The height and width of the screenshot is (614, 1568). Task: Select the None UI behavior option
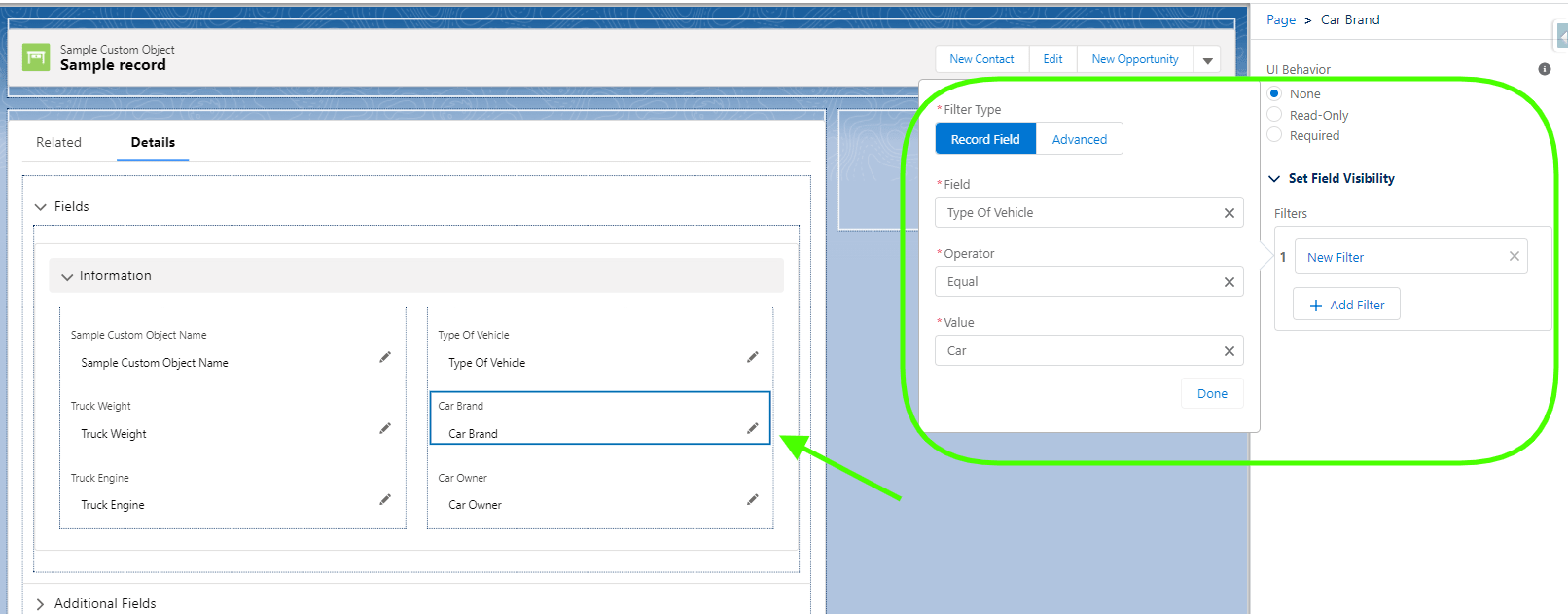click(1274, 93)
